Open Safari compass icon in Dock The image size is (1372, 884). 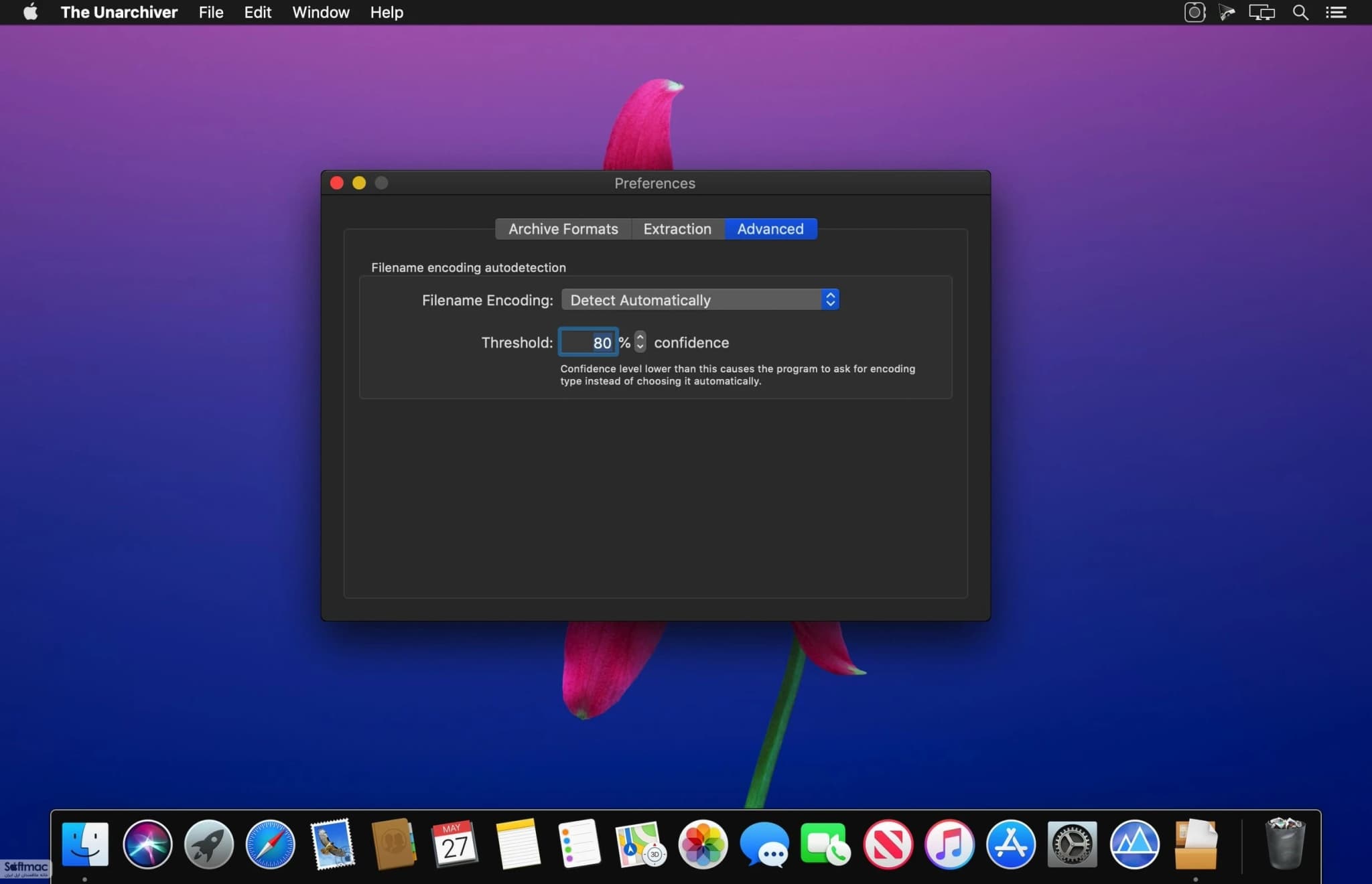coord(271,844)
